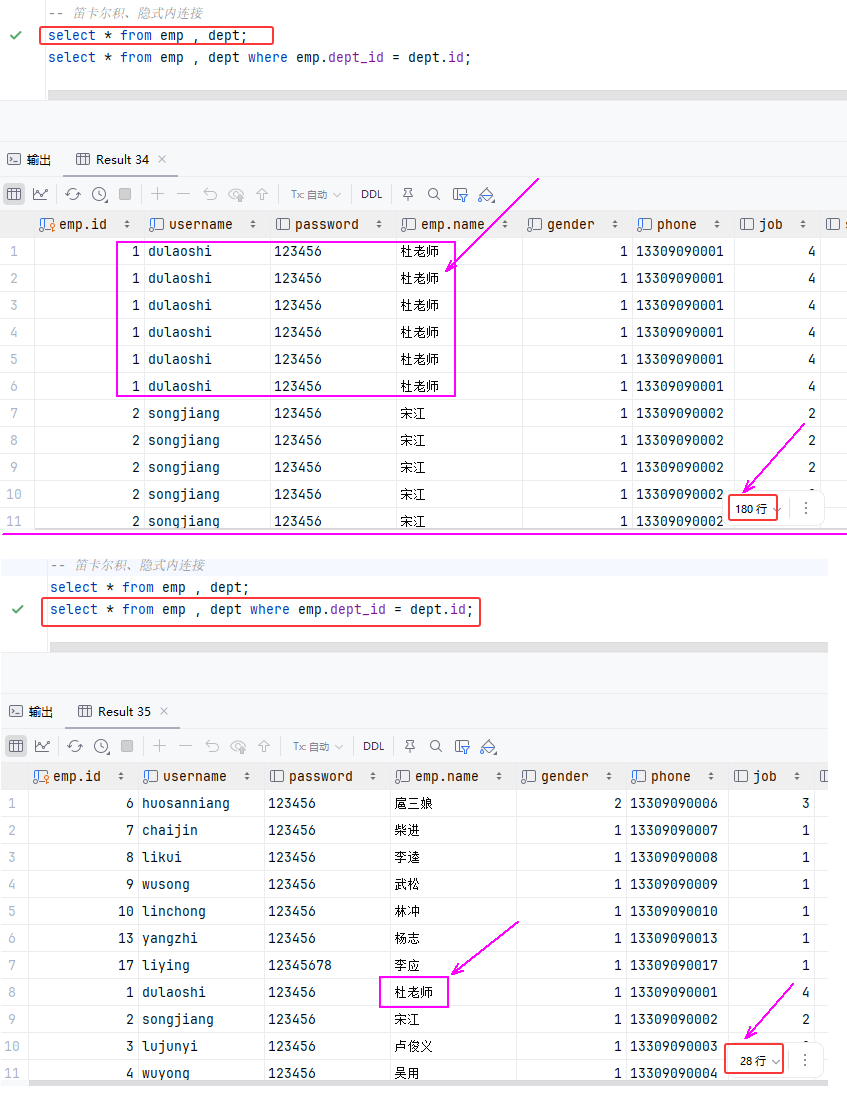Expand the 28 行 row count dropdown

759,1060
